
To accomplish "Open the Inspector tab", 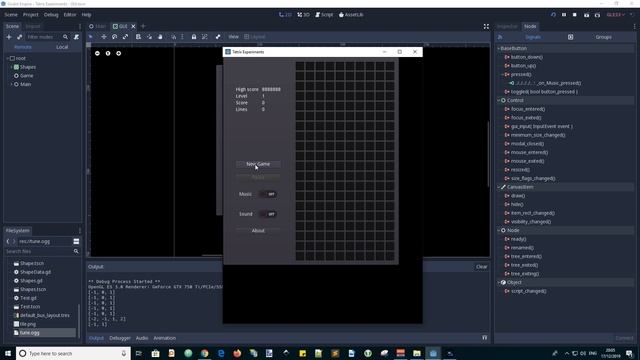I will pos(507,26).
